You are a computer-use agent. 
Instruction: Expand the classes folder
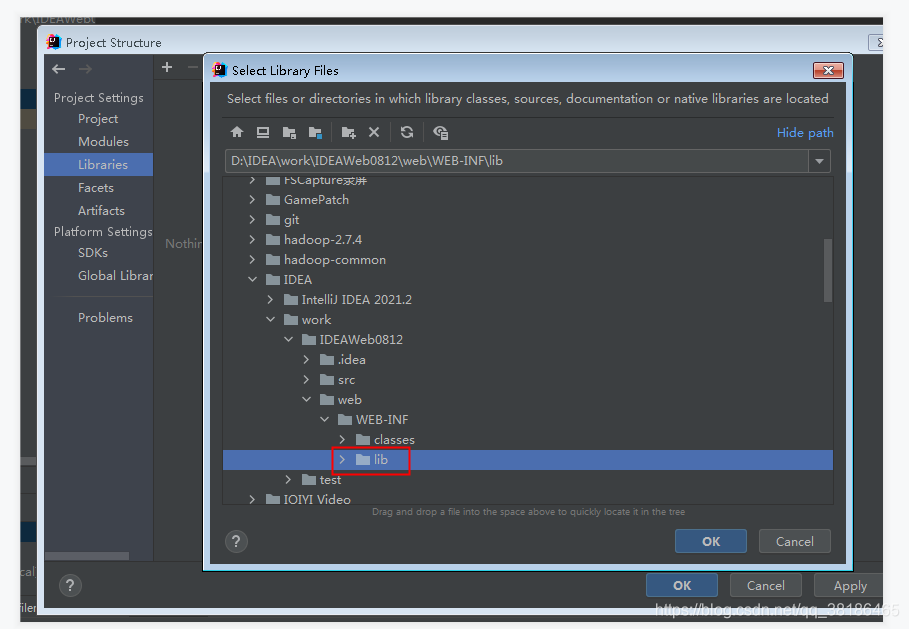pyautogui.click(x=342, y=439)
